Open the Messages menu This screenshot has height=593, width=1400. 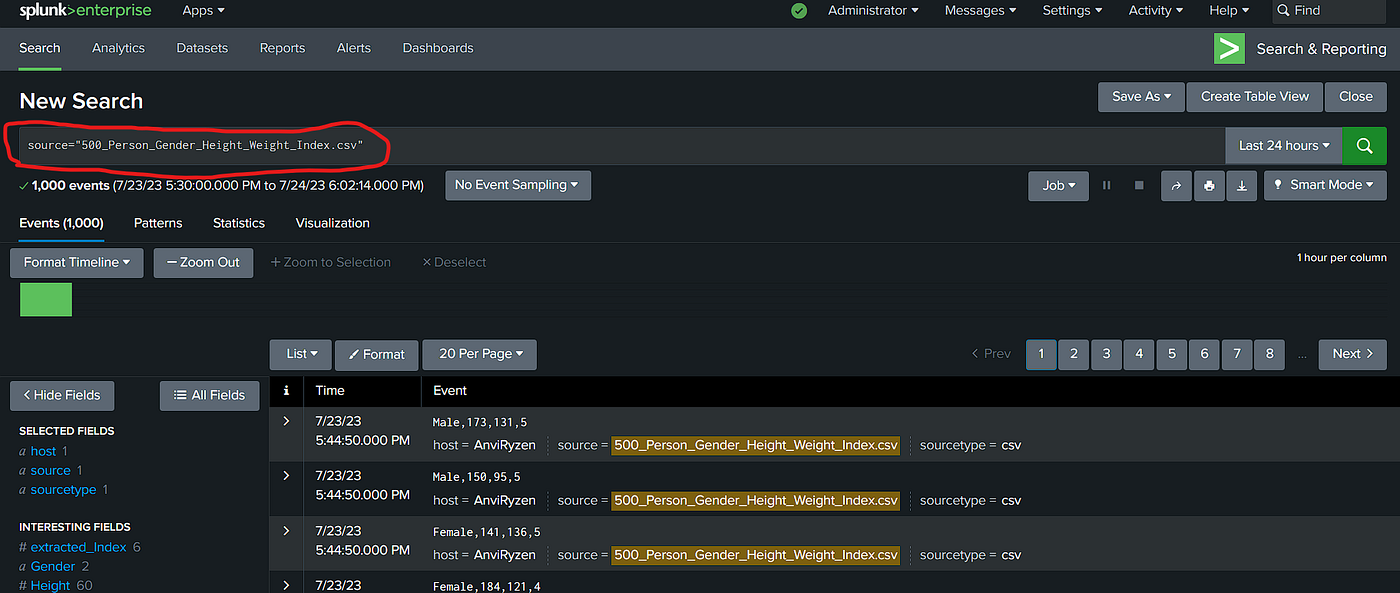point(980,10)
